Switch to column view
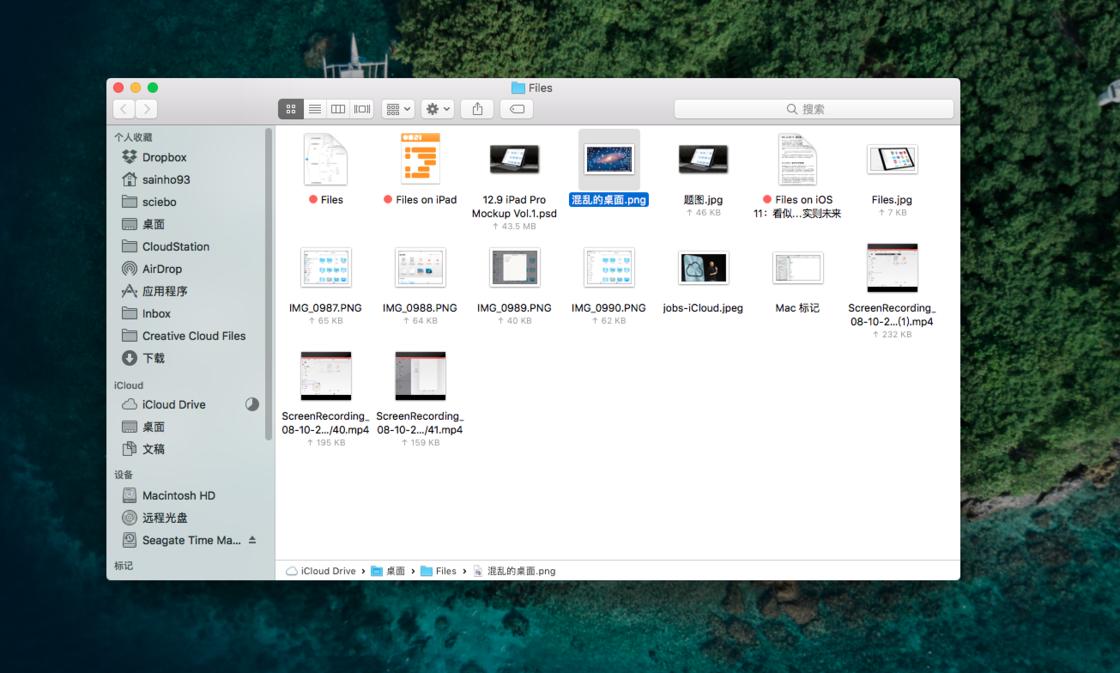 click(x=338, y=109)
